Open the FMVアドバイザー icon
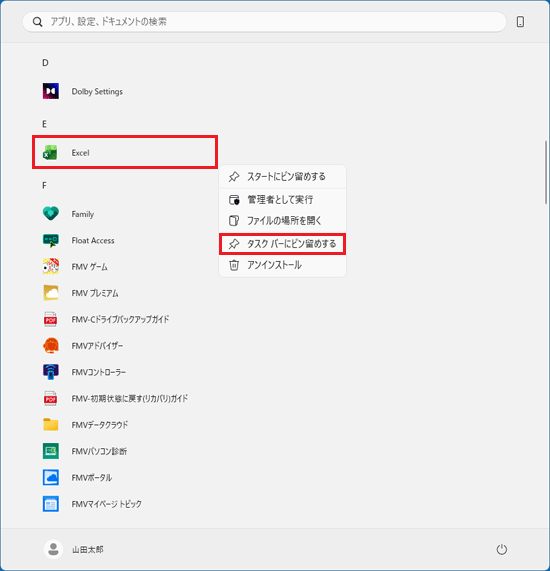Viewport: 550px width, 571px height. point(51,345)
